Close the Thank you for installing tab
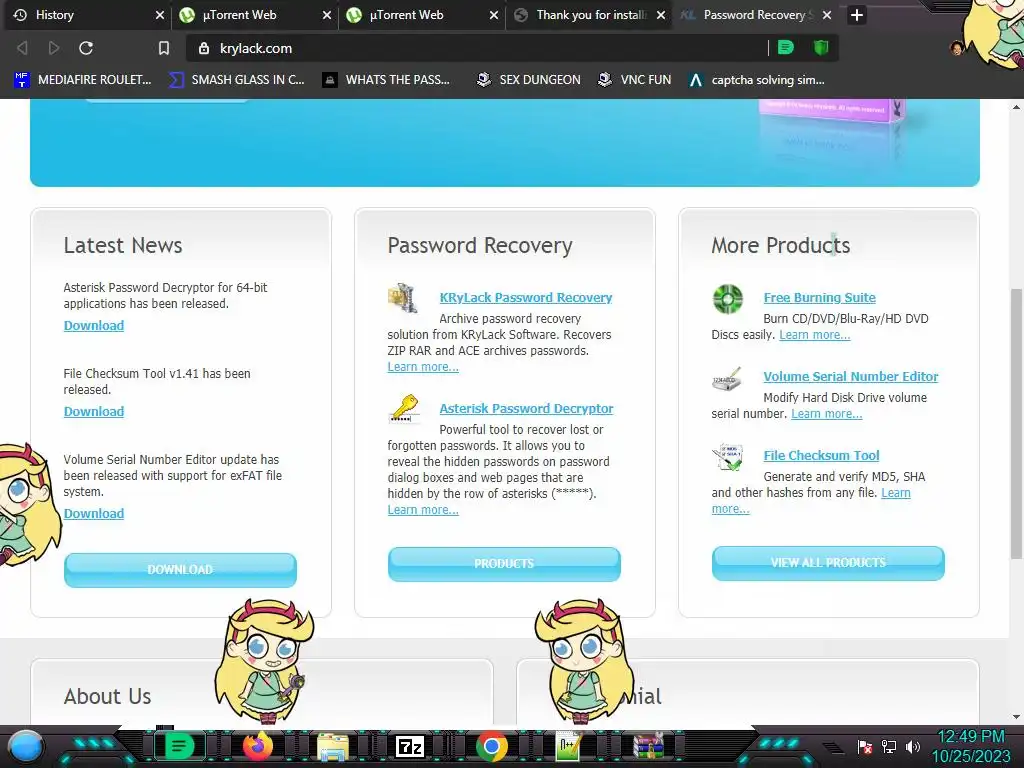1024x768 pixels. pos(661,14)
